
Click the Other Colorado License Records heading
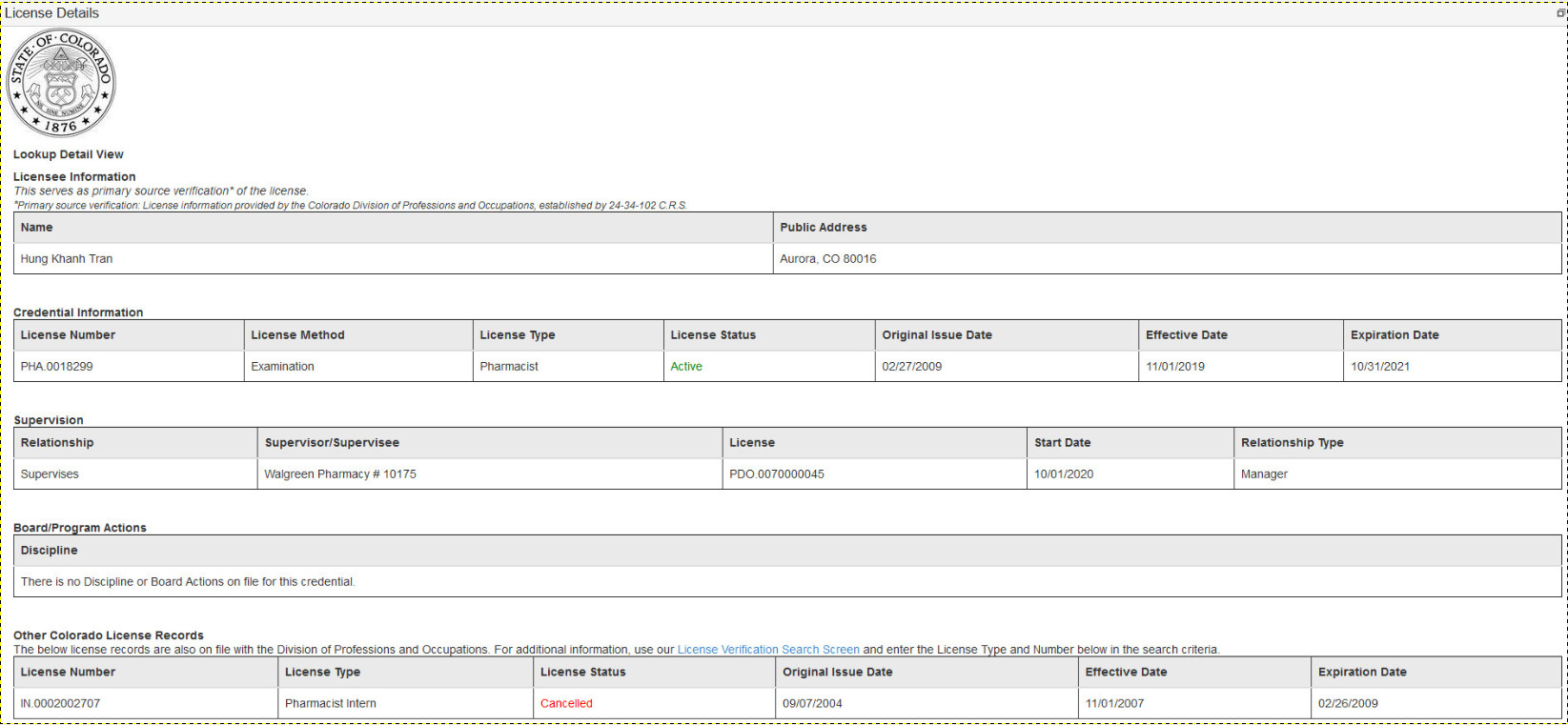109,635
